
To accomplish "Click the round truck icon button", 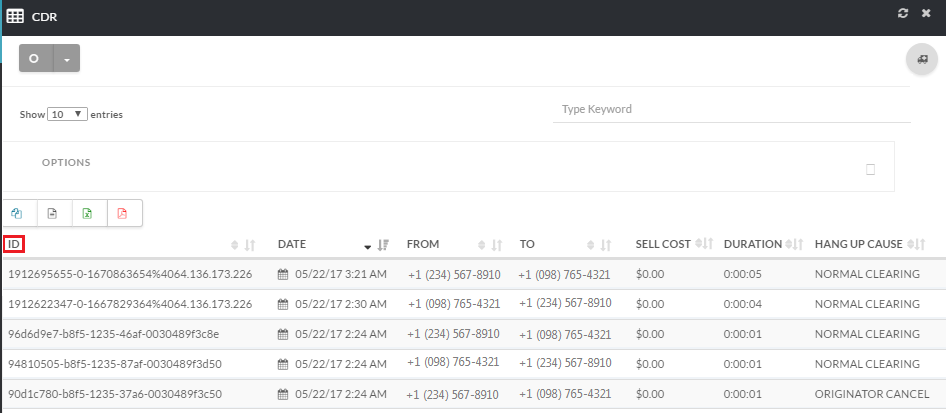I will pos(920,59).
